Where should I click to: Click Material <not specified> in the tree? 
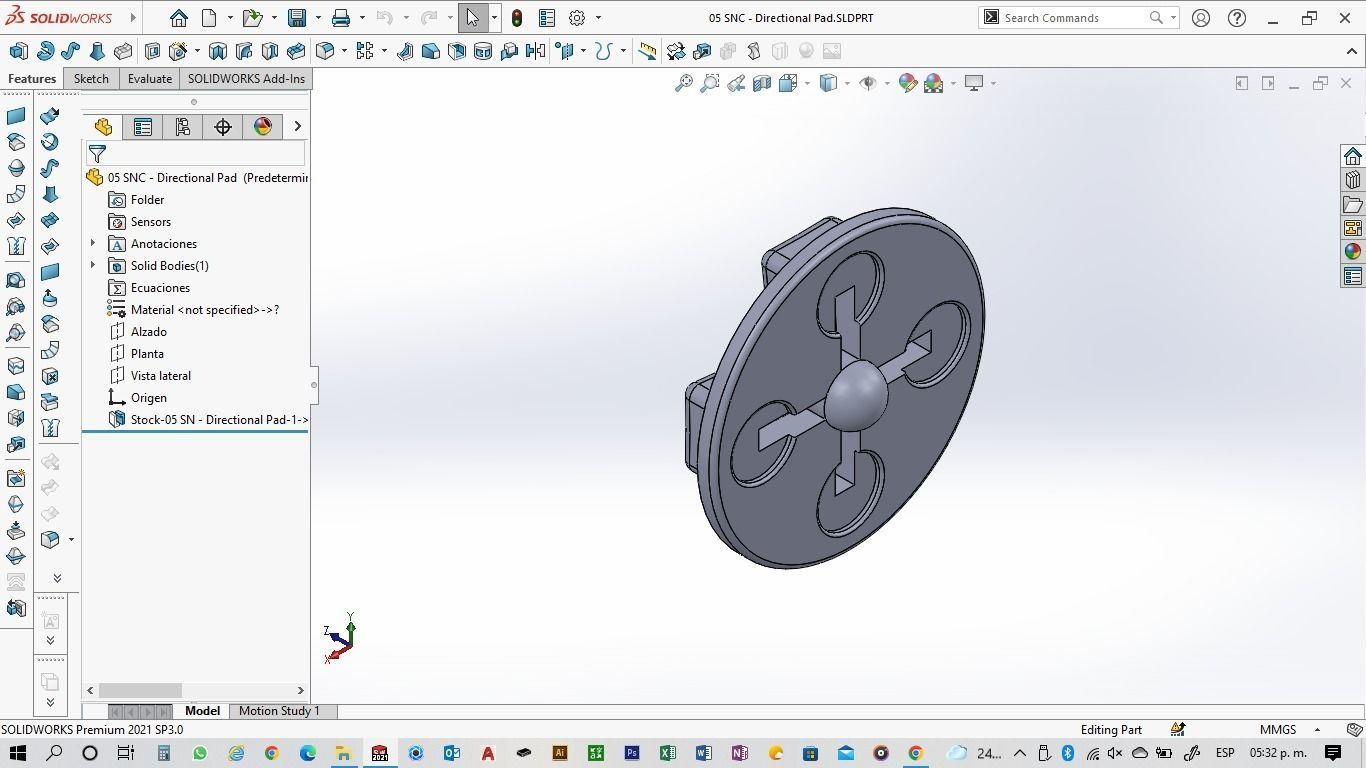coord(205,310)
